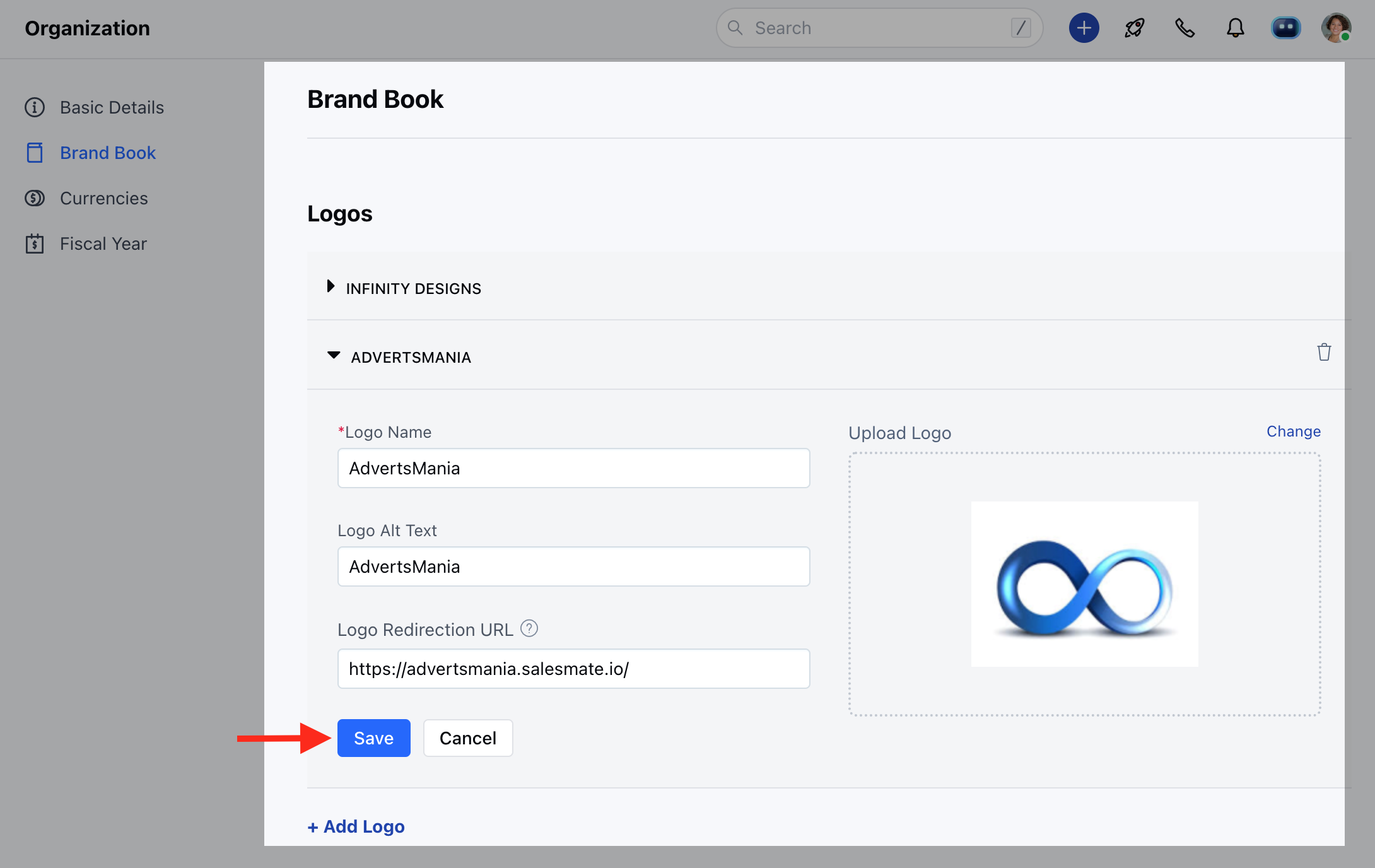Screen dimensions: 1375x868
Task: Click the Add Logo link
Action: click(356, 826)
